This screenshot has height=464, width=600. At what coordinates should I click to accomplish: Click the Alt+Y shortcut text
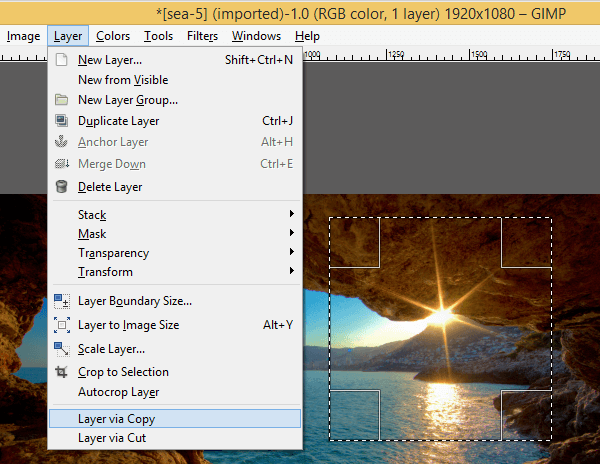click(x=278, y=325)
